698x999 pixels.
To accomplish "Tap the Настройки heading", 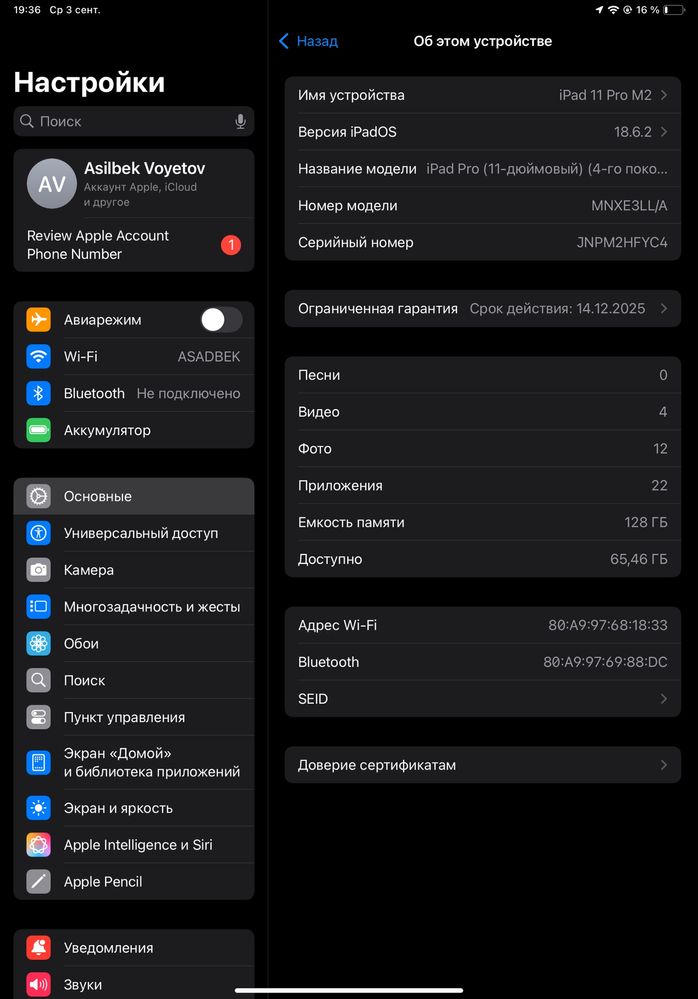I will point(89,83).
